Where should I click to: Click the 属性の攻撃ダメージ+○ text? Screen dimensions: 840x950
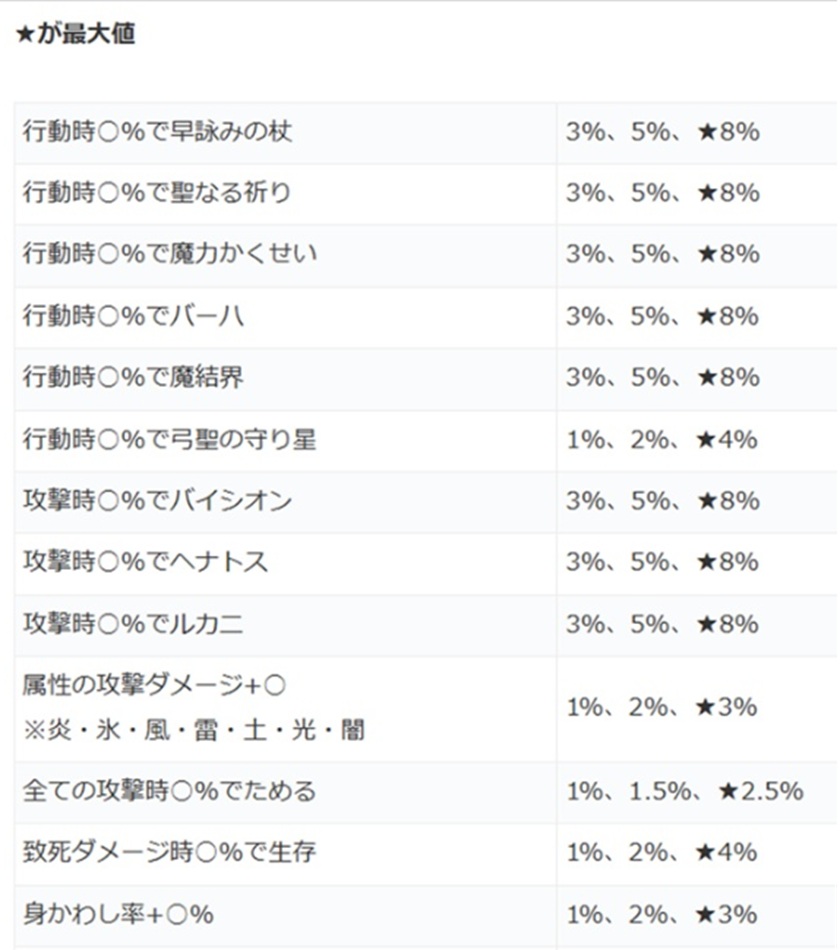pyautogui.click(x=155, y=686)
